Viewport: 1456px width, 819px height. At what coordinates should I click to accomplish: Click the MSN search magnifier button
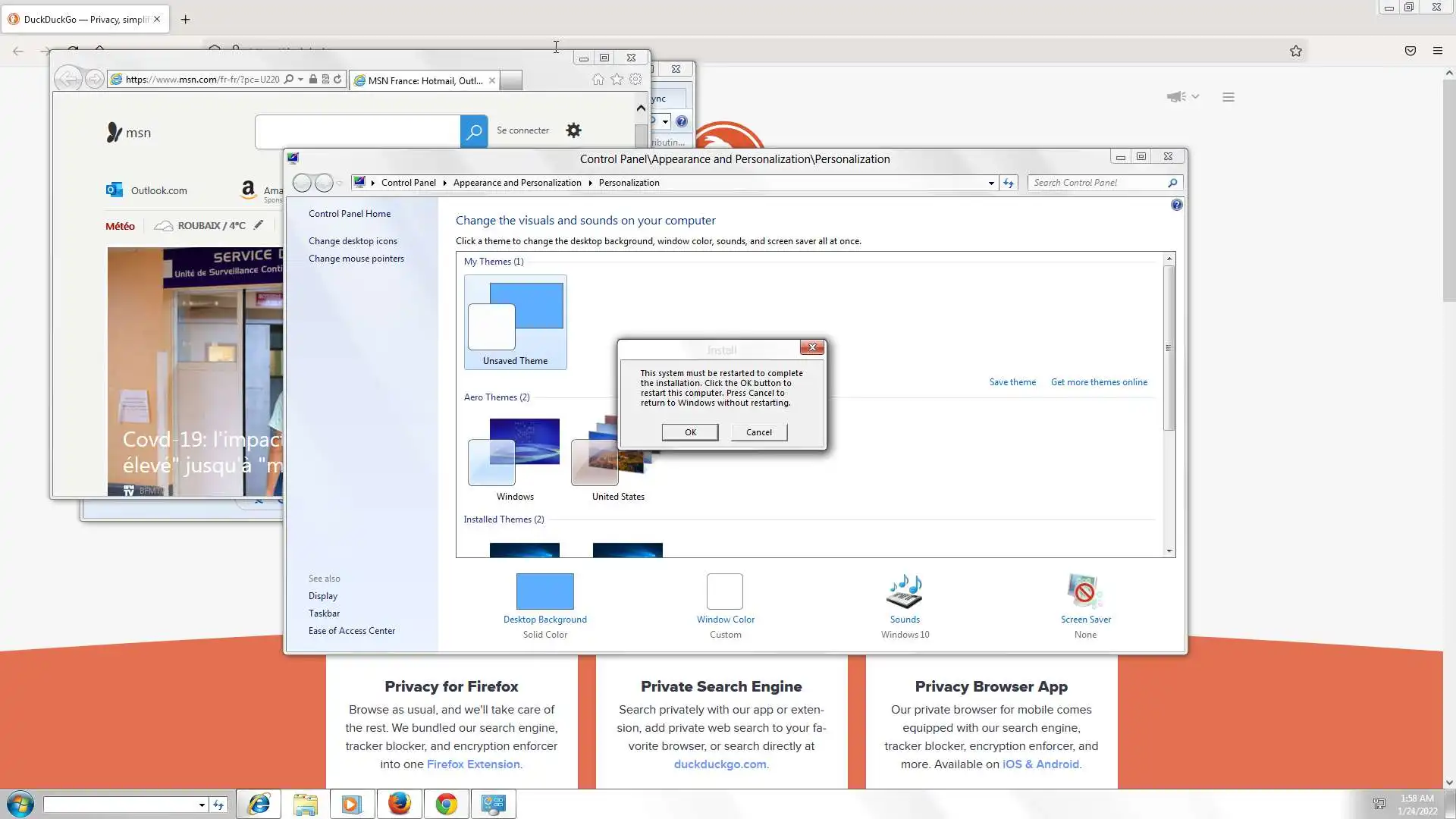tap(474, 131)
